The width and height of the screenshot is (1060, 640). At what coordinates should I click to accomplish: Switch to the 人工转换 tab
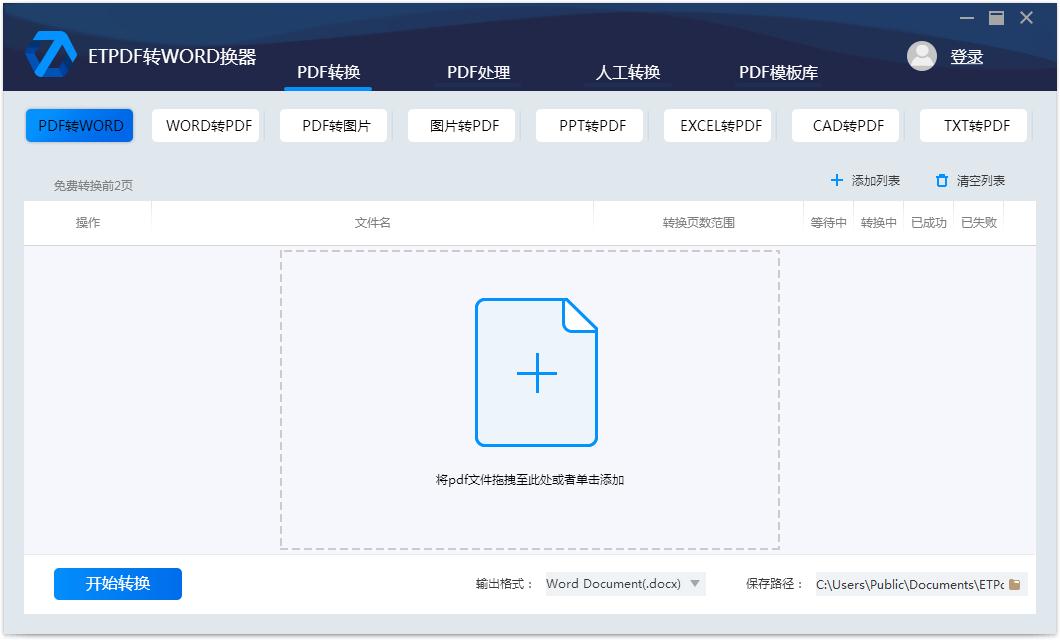[628, 72]
